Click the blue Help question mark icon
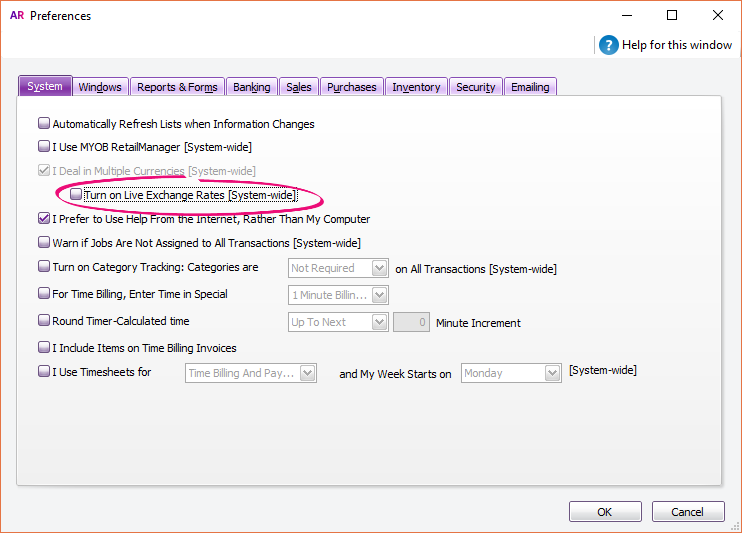Viewport: 742px width, 533px height. point(608,45)
